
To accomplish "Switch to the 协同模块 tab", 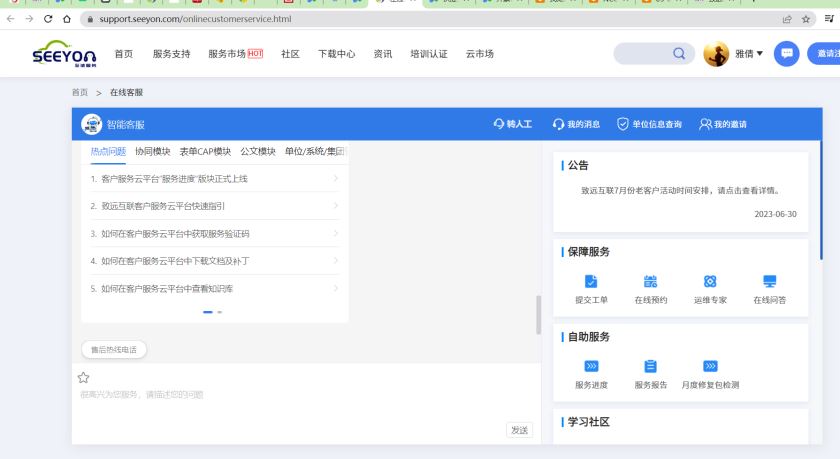I will pyautogui.click(x=152, y=152).
